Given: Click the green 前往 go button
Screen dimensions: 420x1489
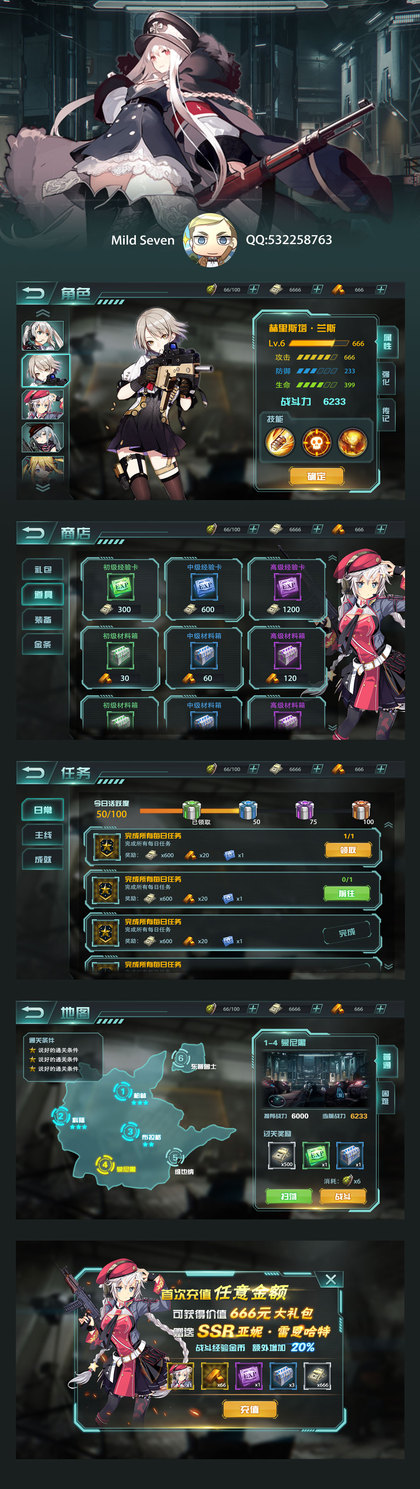Looking at the screenshot, I should [x=347, y=893].
